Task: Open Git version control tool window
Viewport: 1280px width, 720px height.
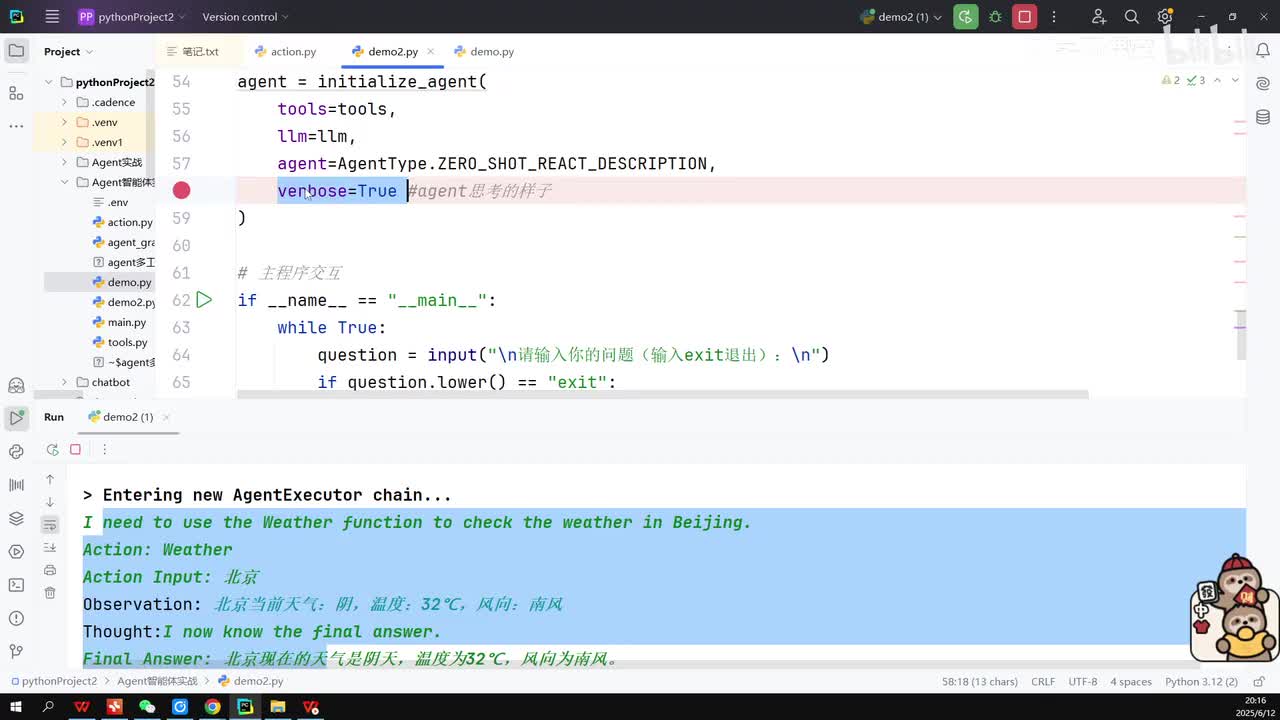Action: [x=16, y=651]
